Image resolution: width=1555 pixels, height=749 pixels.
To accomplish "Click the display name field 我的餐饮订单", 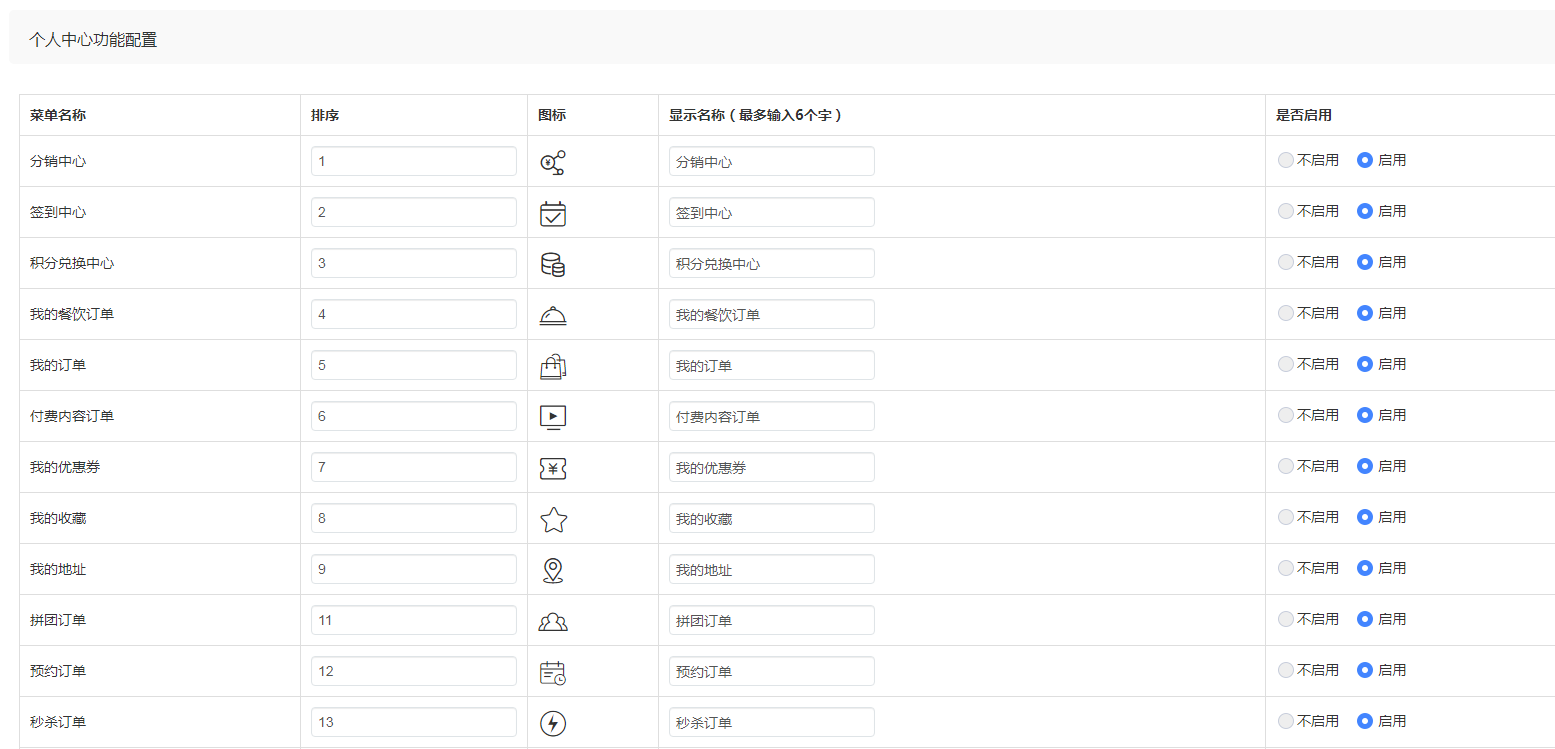I will point(772,314).
